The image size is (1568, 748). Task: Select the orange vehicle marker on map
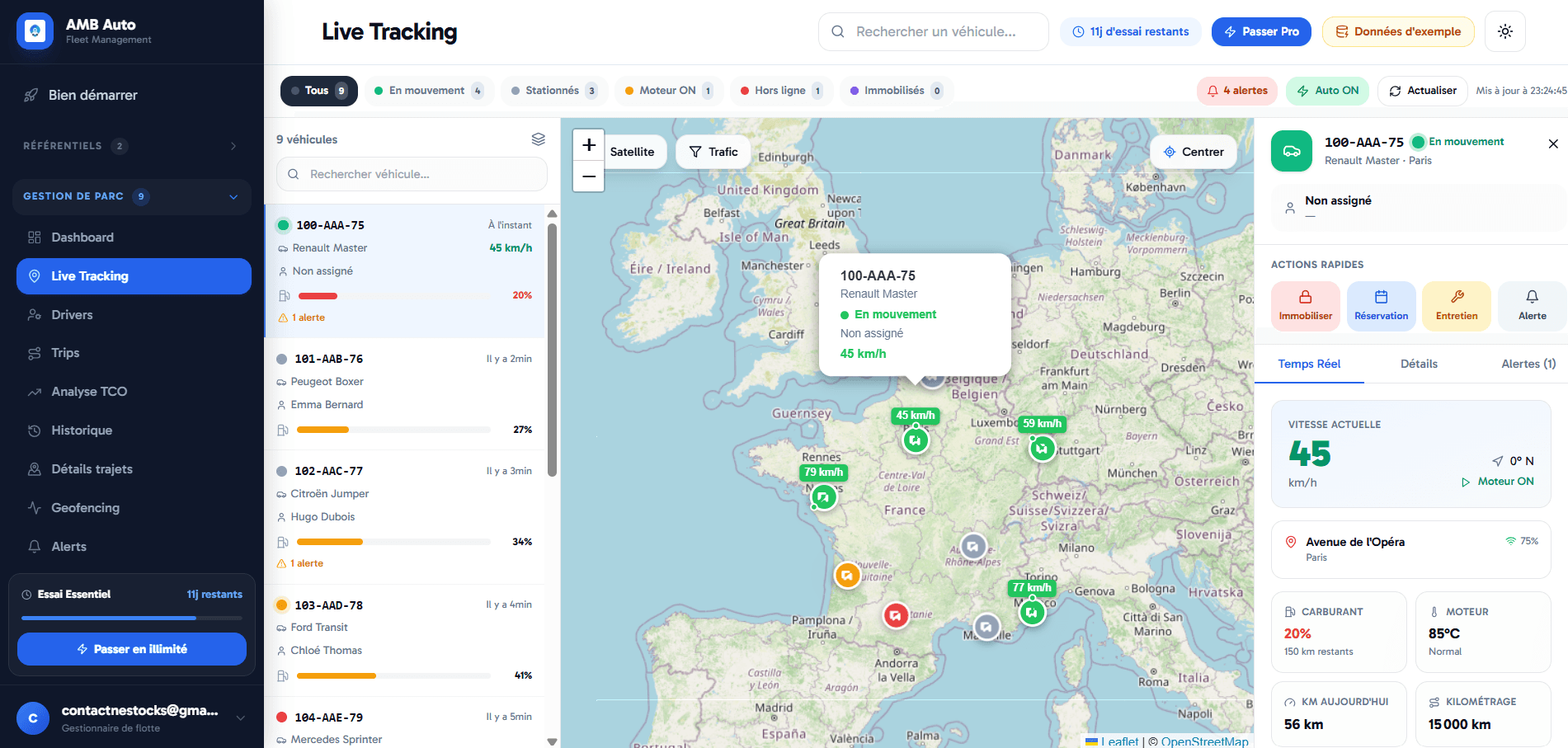click(847, 575)
